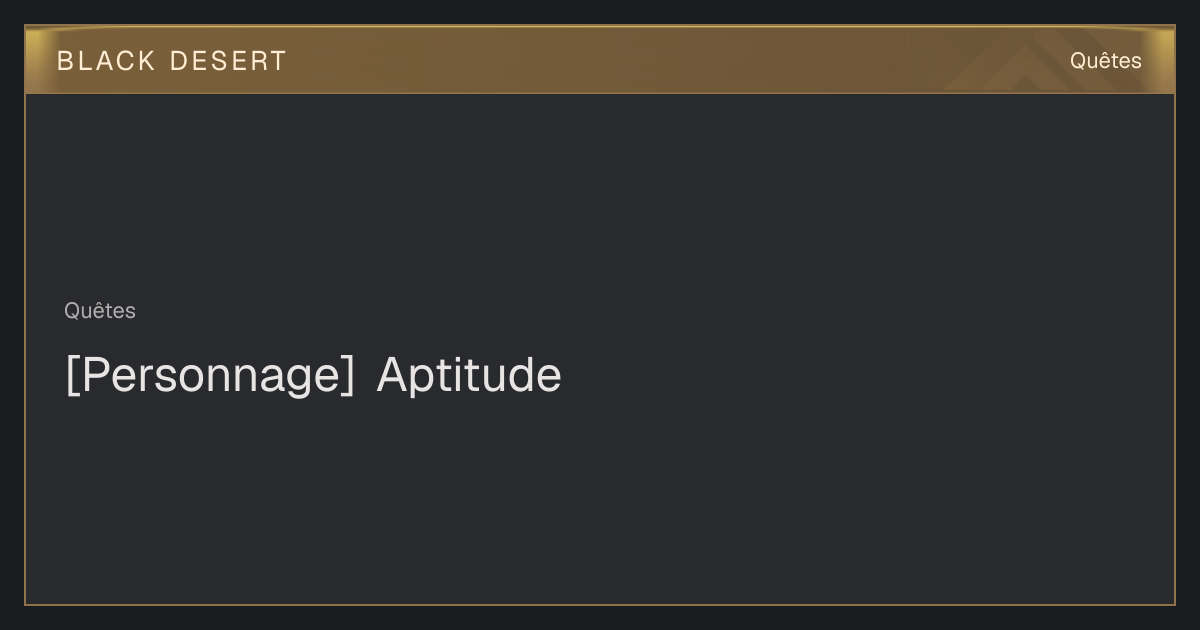Image resolution: width=1200 pixels, height=630 pixels.
Task: Click the gold banner's right glowing edge
Action: 1162,60
